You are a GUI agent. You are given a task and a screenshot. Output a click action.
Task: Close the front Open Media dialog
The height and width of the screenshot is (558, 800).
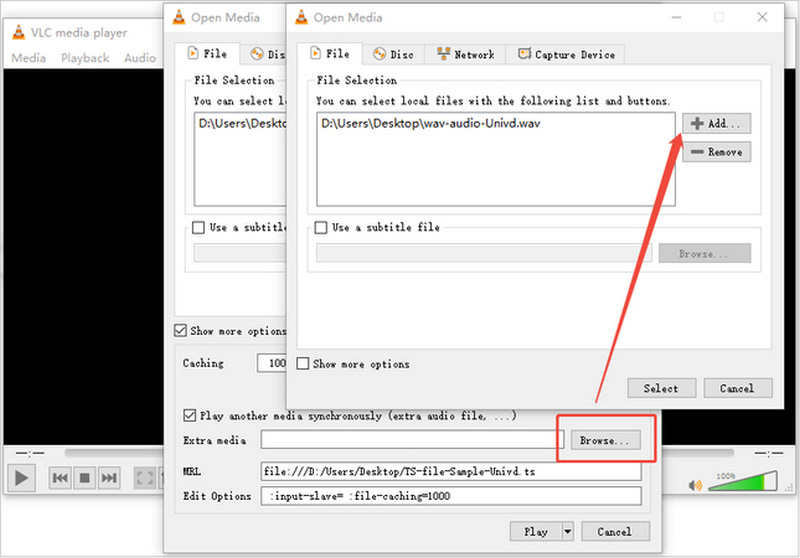[762, 17]
